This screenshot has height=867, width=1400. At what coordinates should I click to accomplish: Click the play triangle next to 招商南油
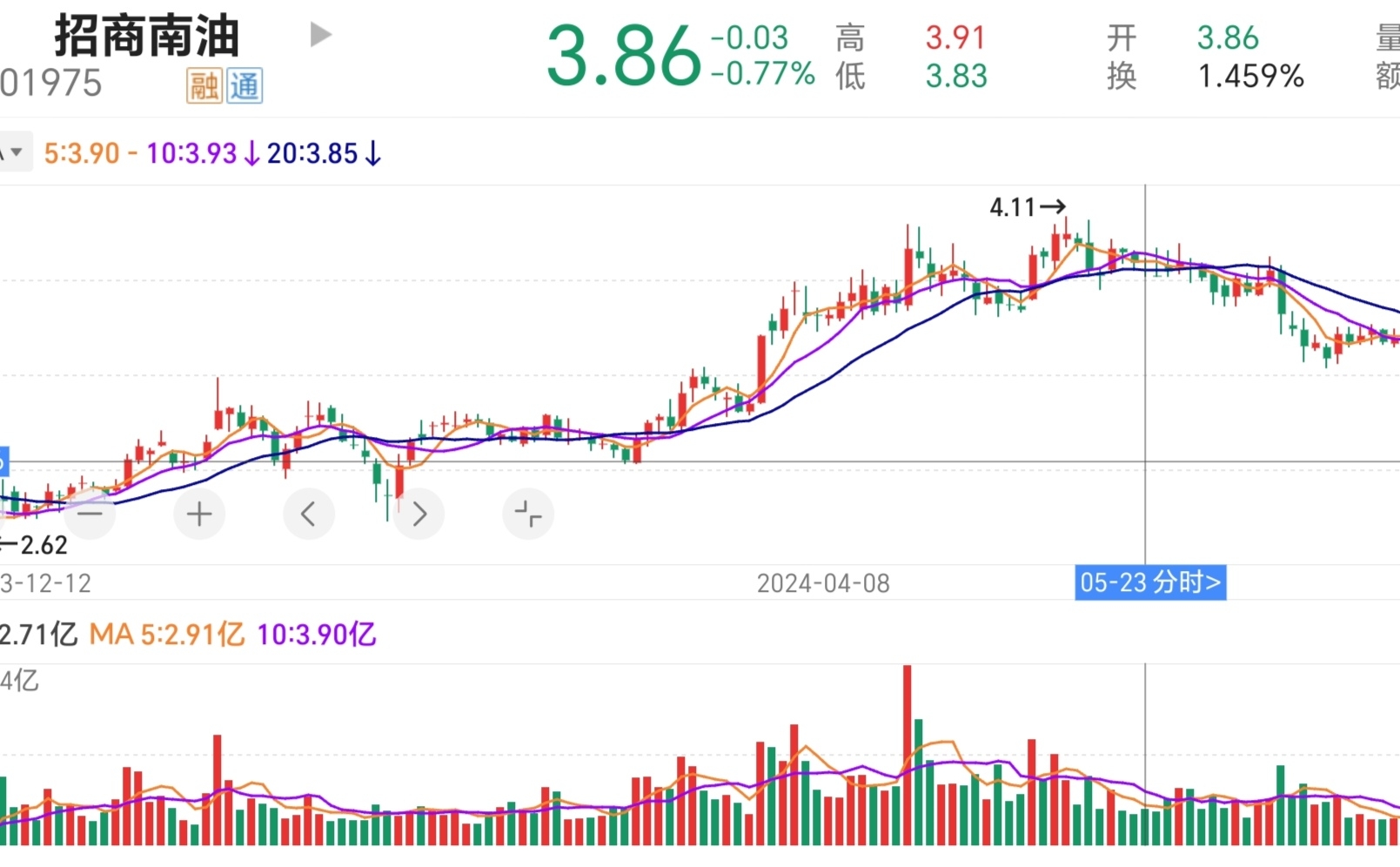click(321, 35)
